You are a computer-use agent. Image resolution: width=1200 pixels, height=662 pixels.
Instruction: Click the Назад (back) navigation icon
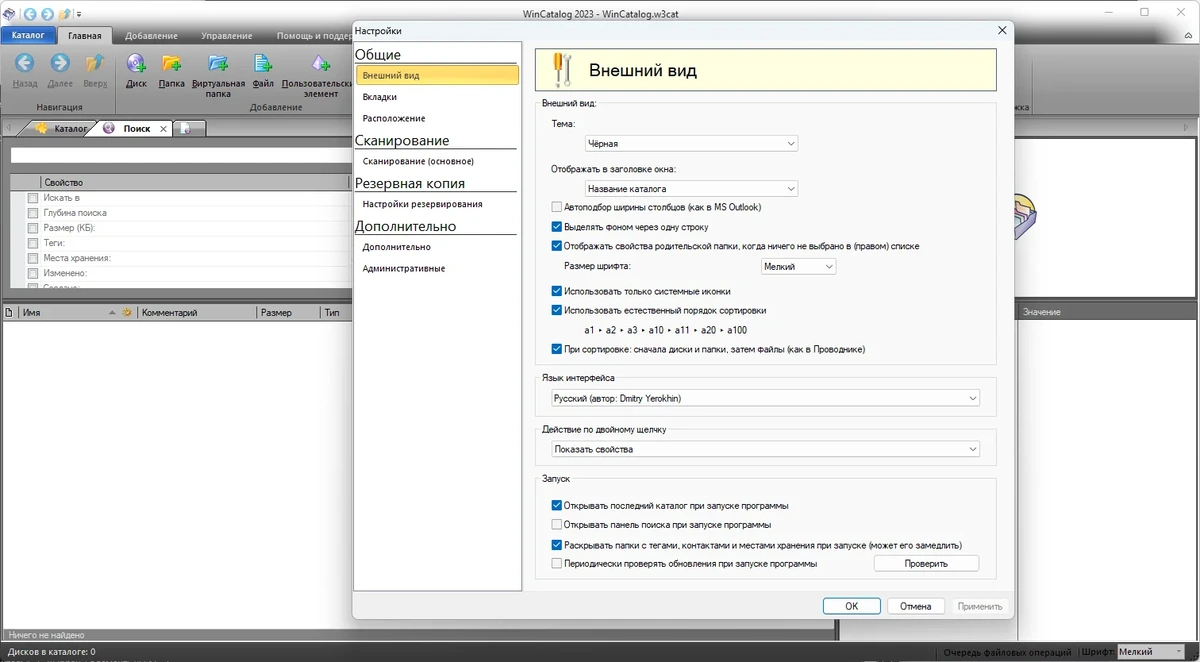[25, 64]
